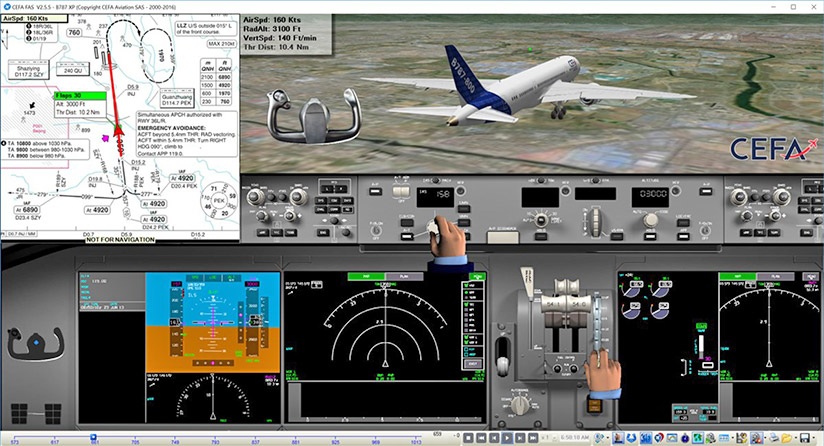Click the Play button in playback bar
This screenshot has height=446, width=824.
pos(508,437)
